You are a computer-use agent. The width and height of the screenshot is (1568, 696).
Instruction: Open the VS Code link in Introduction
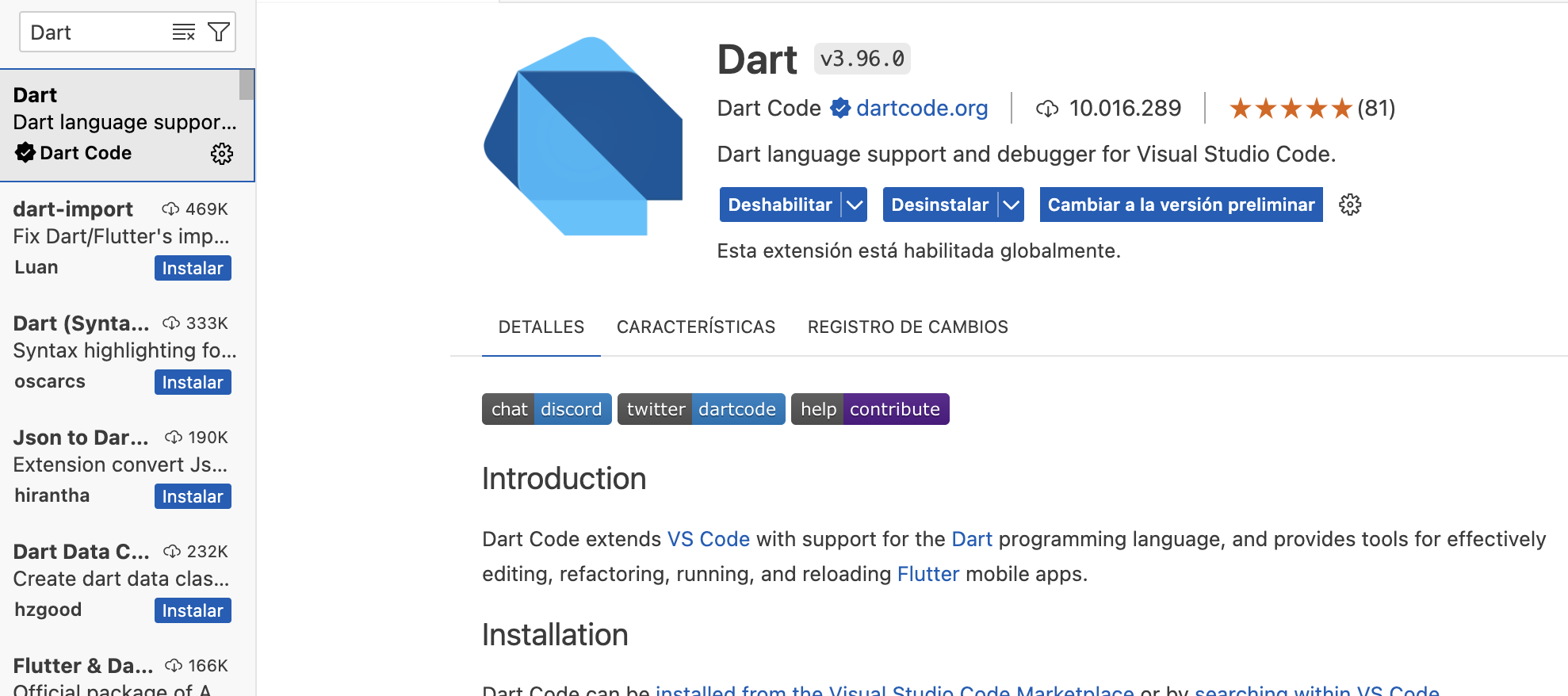[709, 539]
